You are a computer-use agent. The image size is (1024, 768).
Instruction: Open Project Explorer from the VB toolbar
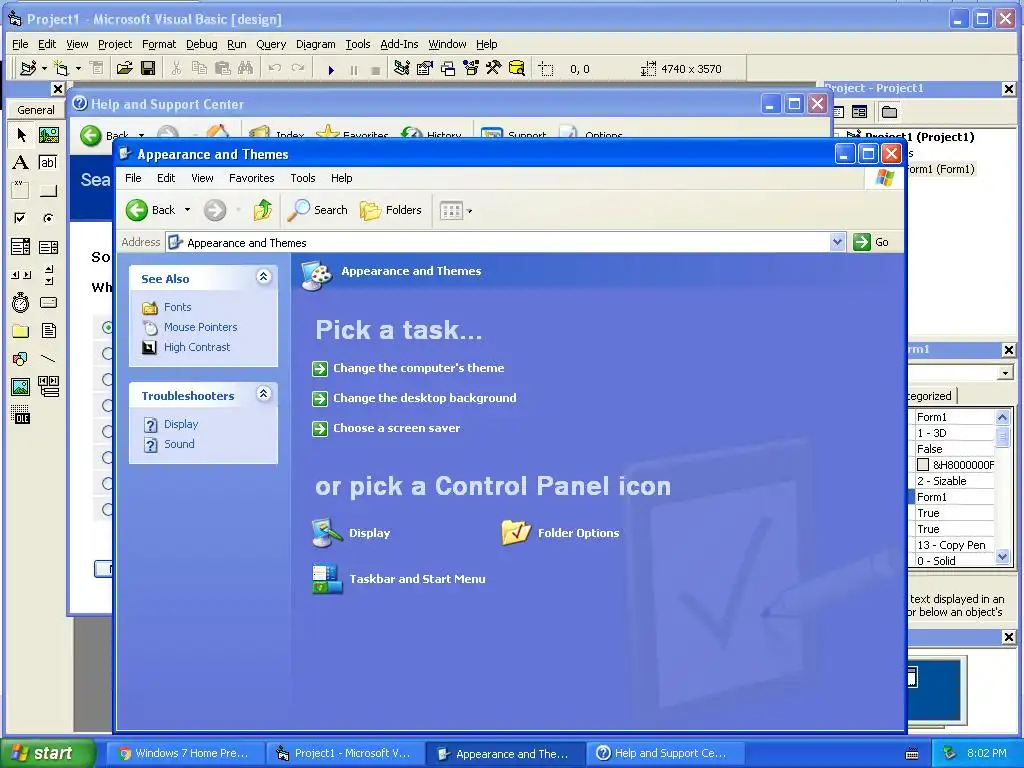coord(402,69)
